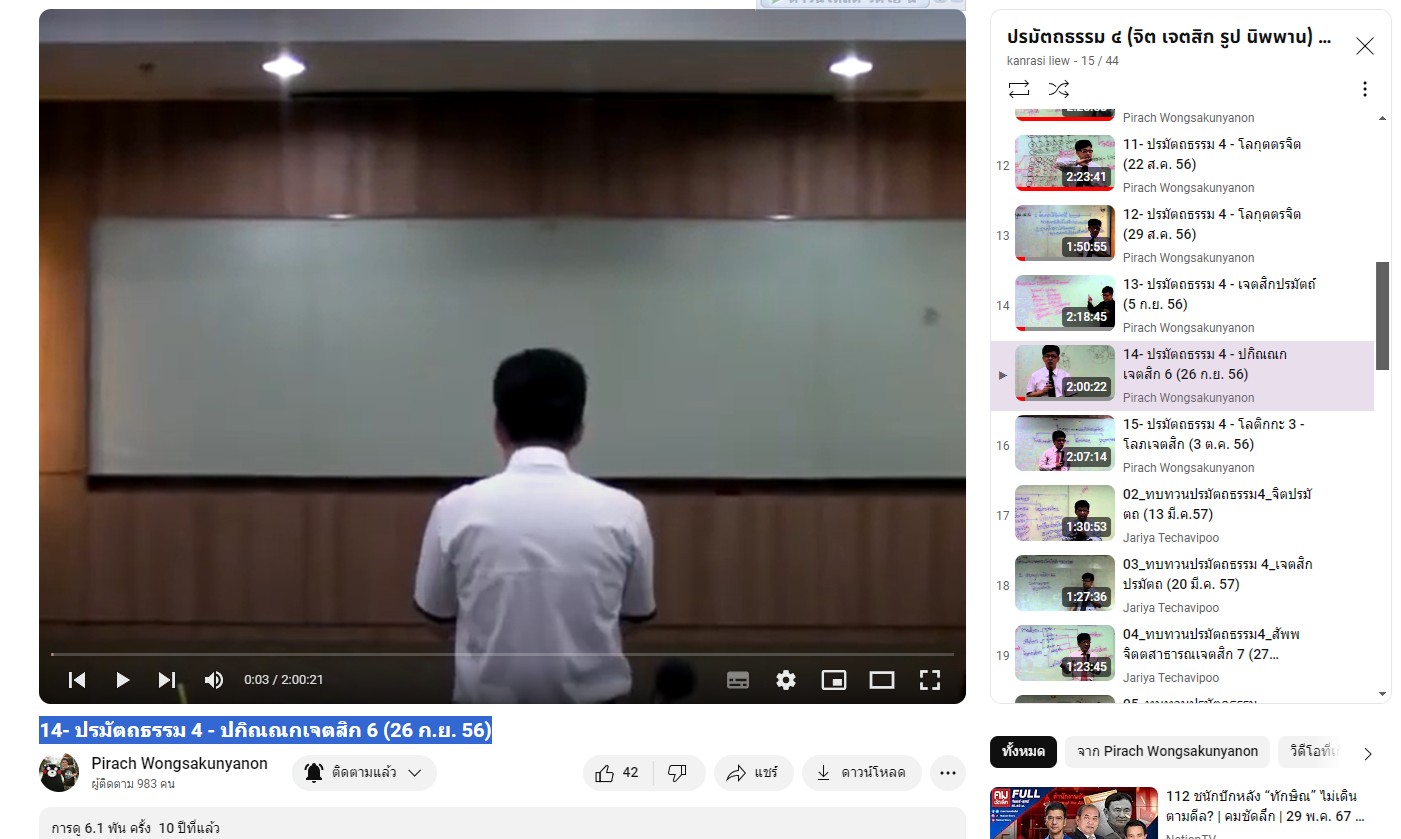Skip to previous video
Image resolution: width=1401 pixels, height=839 pixels.
[77, 680]
